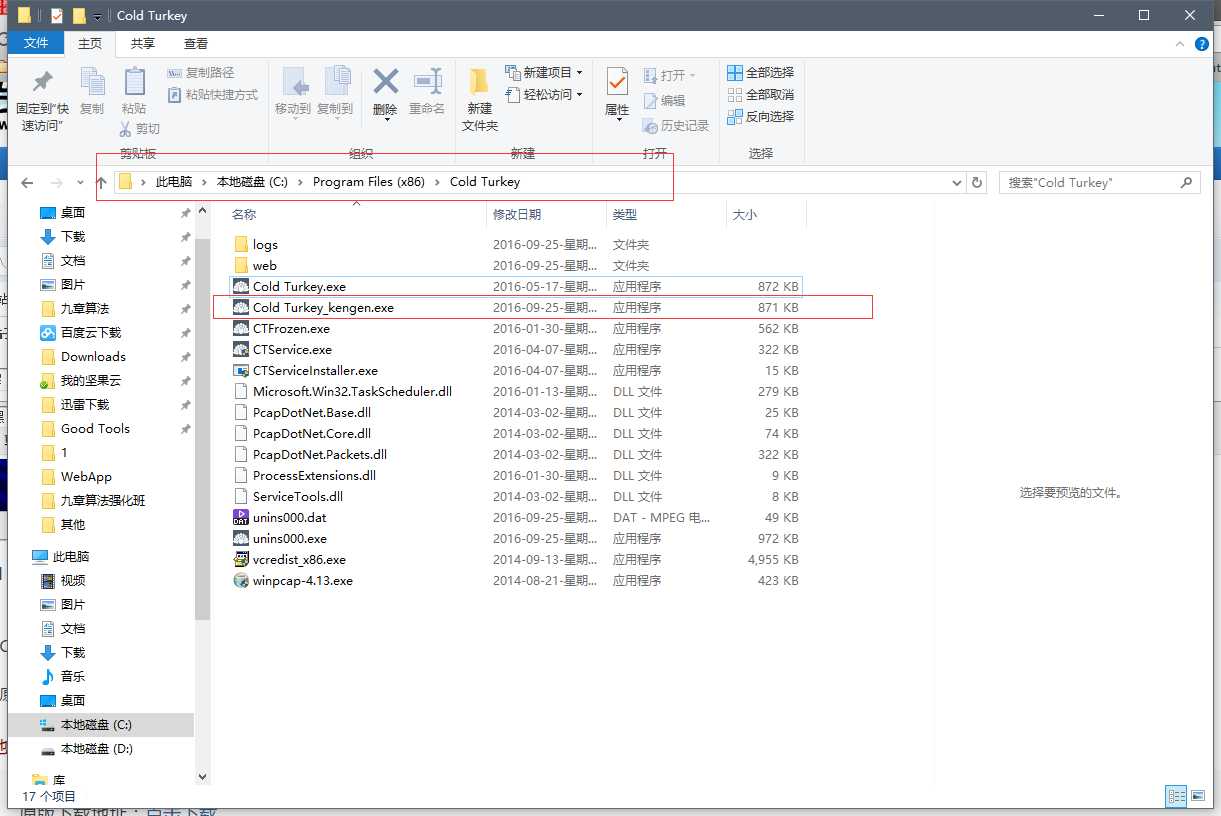Click the Refresh icon beside address bar
The width and height of the screenshot is (1221, 816).
(978, 183)
